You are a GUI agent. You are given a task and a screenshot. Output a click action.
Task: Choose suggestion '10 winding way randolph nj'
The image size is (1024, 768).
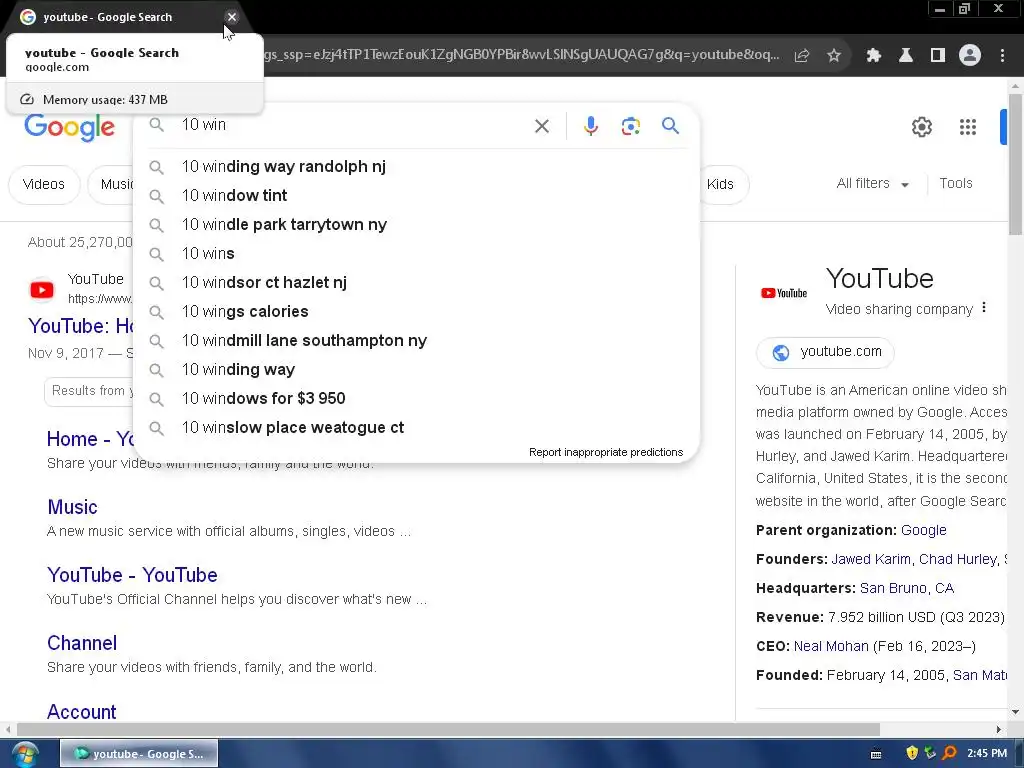coord(416,167)
